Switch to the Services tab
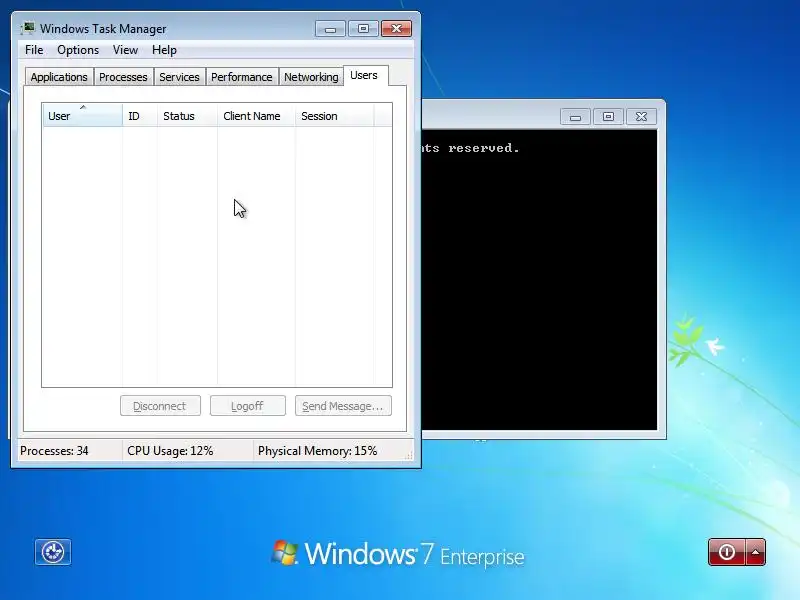This screenshot has height=600, width=800. click(x=180, y=77)
